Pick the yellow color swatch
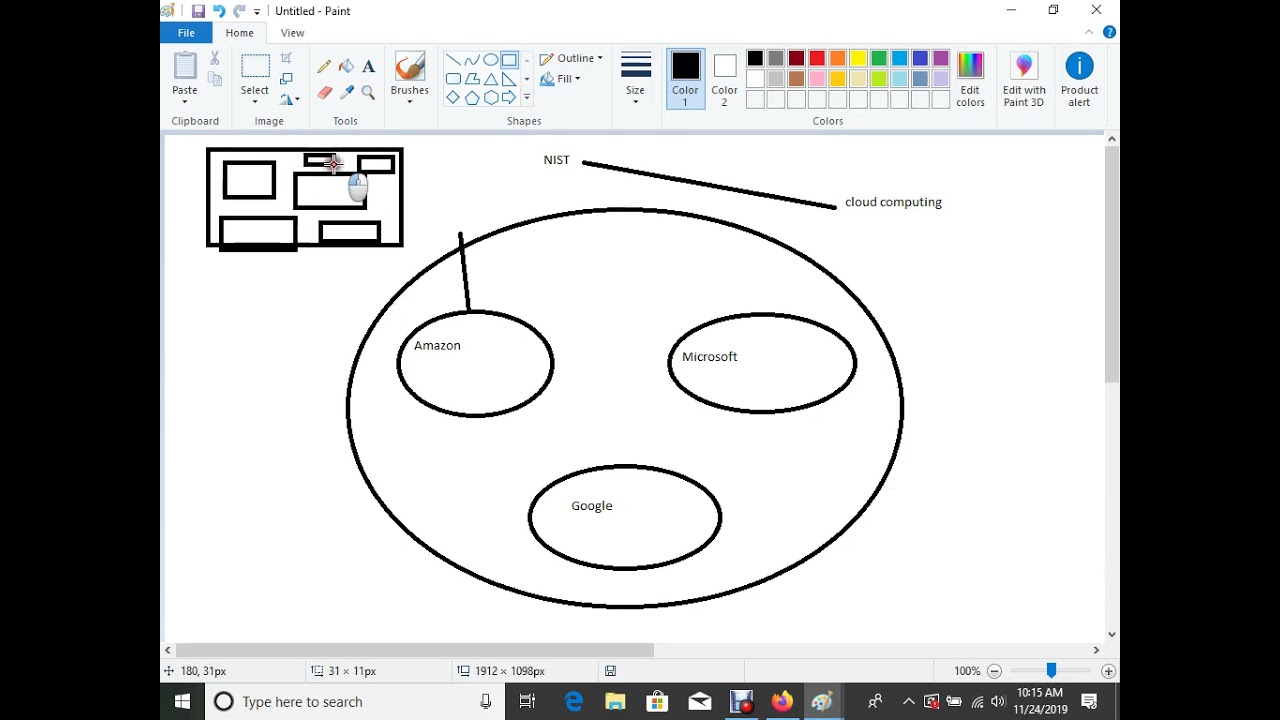This screenshot has width=1280, height=720. tap(858, 58)
